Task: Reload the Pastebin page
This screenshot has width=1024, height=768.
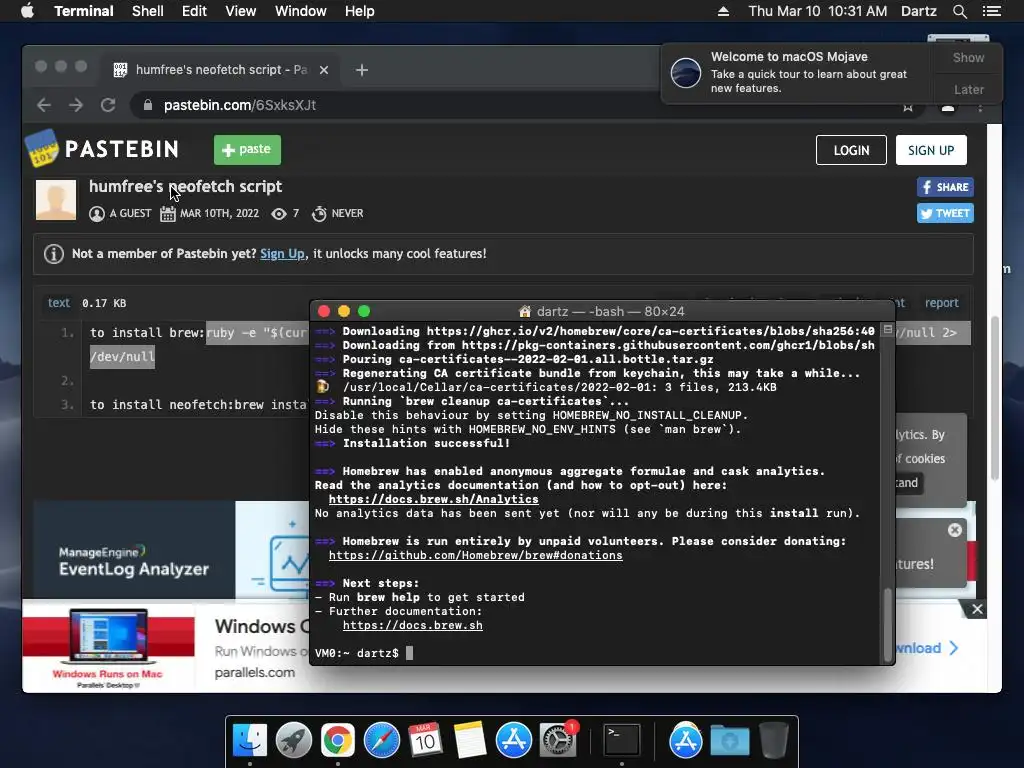Action: (x=108, y=105)
